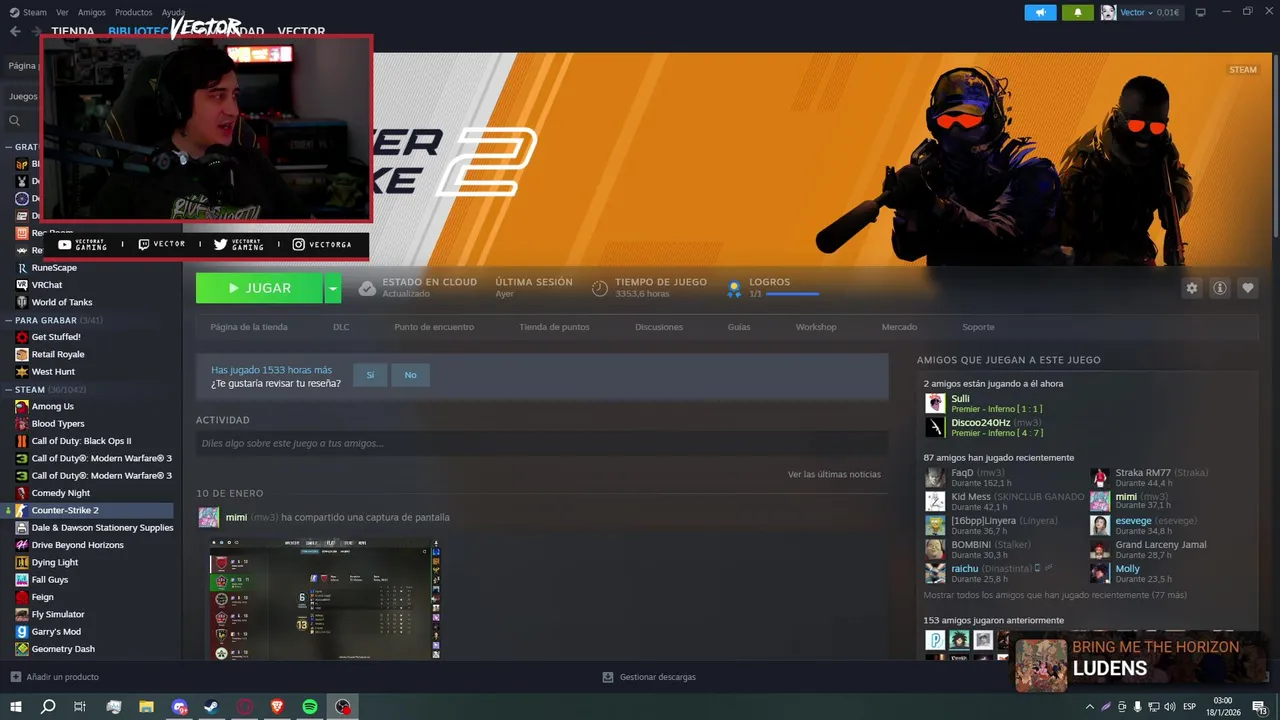Collapse the STEAM library category
Screen dimensions: 1280x720
(x=9, y=389)
